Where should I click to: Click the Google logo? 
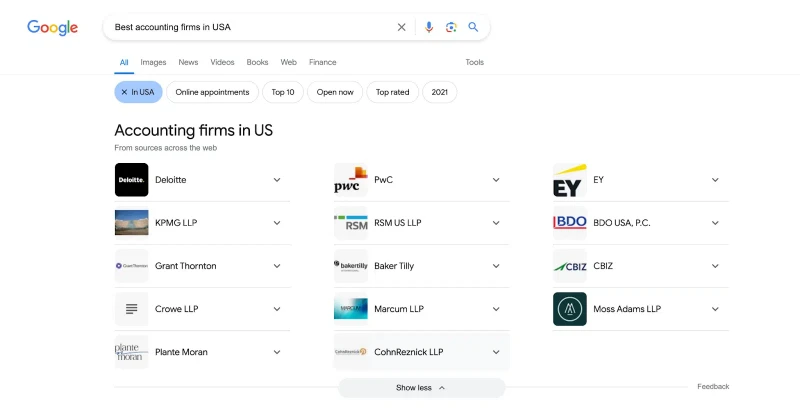pos(53,28)
